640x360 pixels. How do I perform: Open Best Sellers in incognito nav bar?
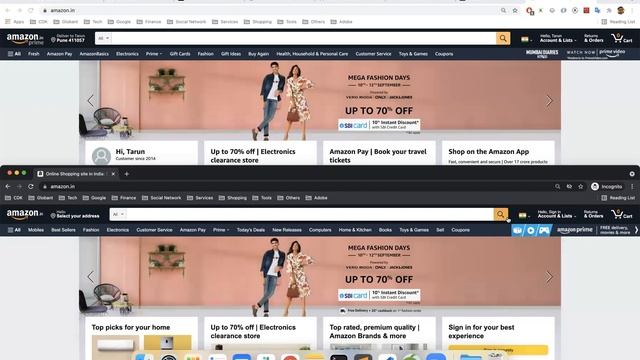coord(63,230)
